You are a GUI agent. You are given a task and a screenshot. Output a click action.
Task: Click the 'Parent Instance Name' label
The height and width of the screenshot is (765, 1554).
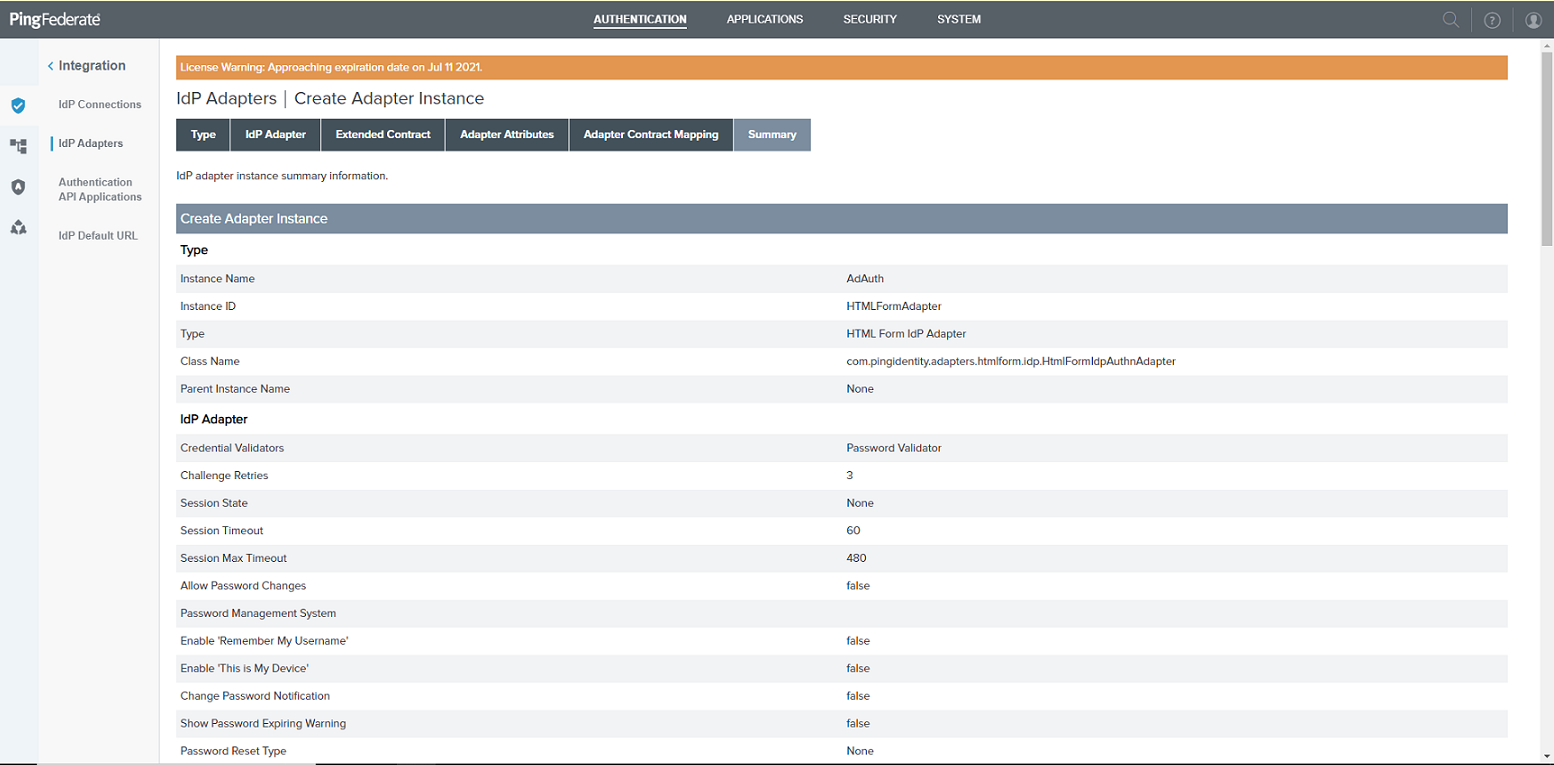pos(235,388)
